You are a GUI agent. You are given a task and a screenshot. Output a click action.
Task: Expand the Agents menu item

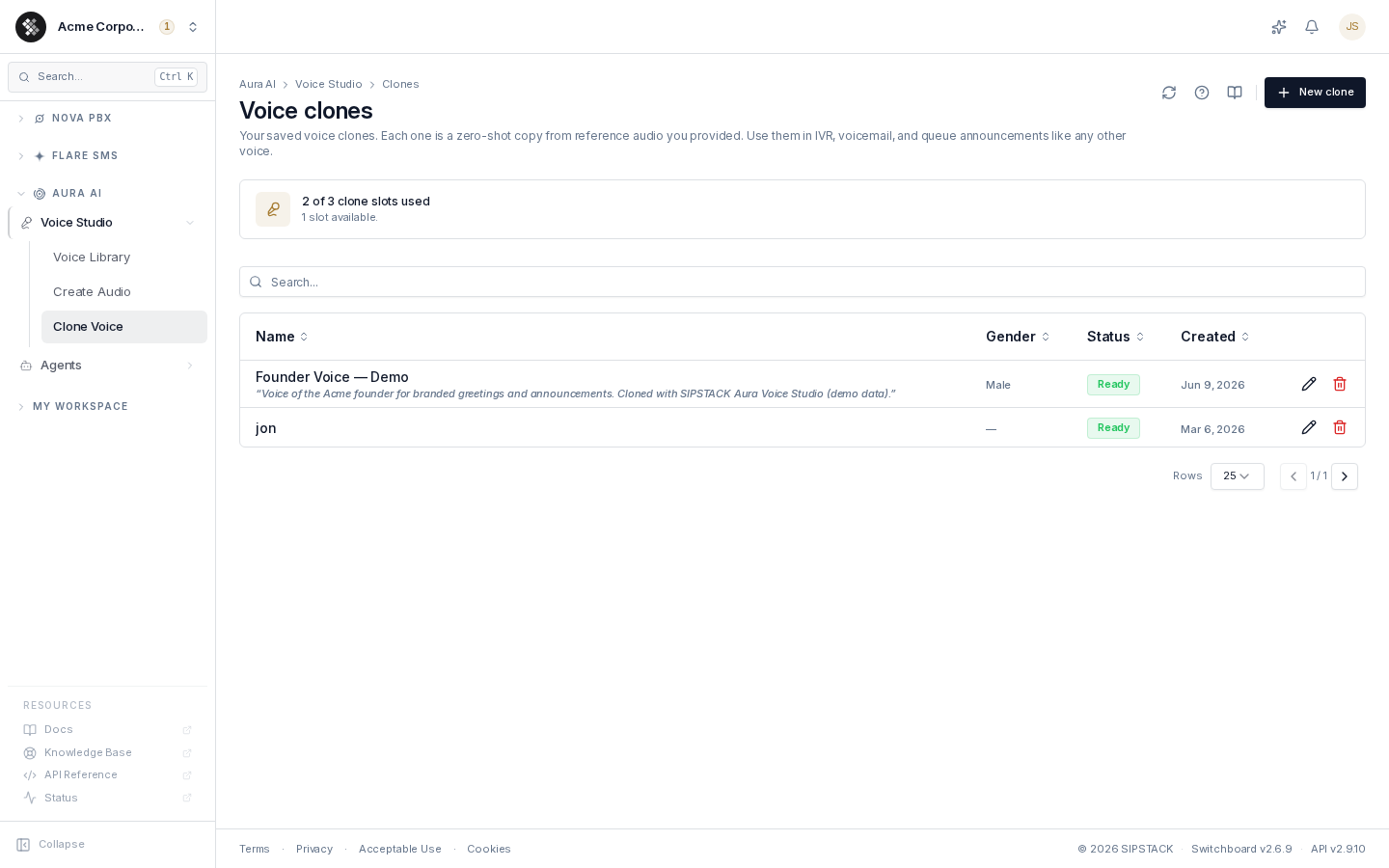pyautogui.click(x=108, y=366)
